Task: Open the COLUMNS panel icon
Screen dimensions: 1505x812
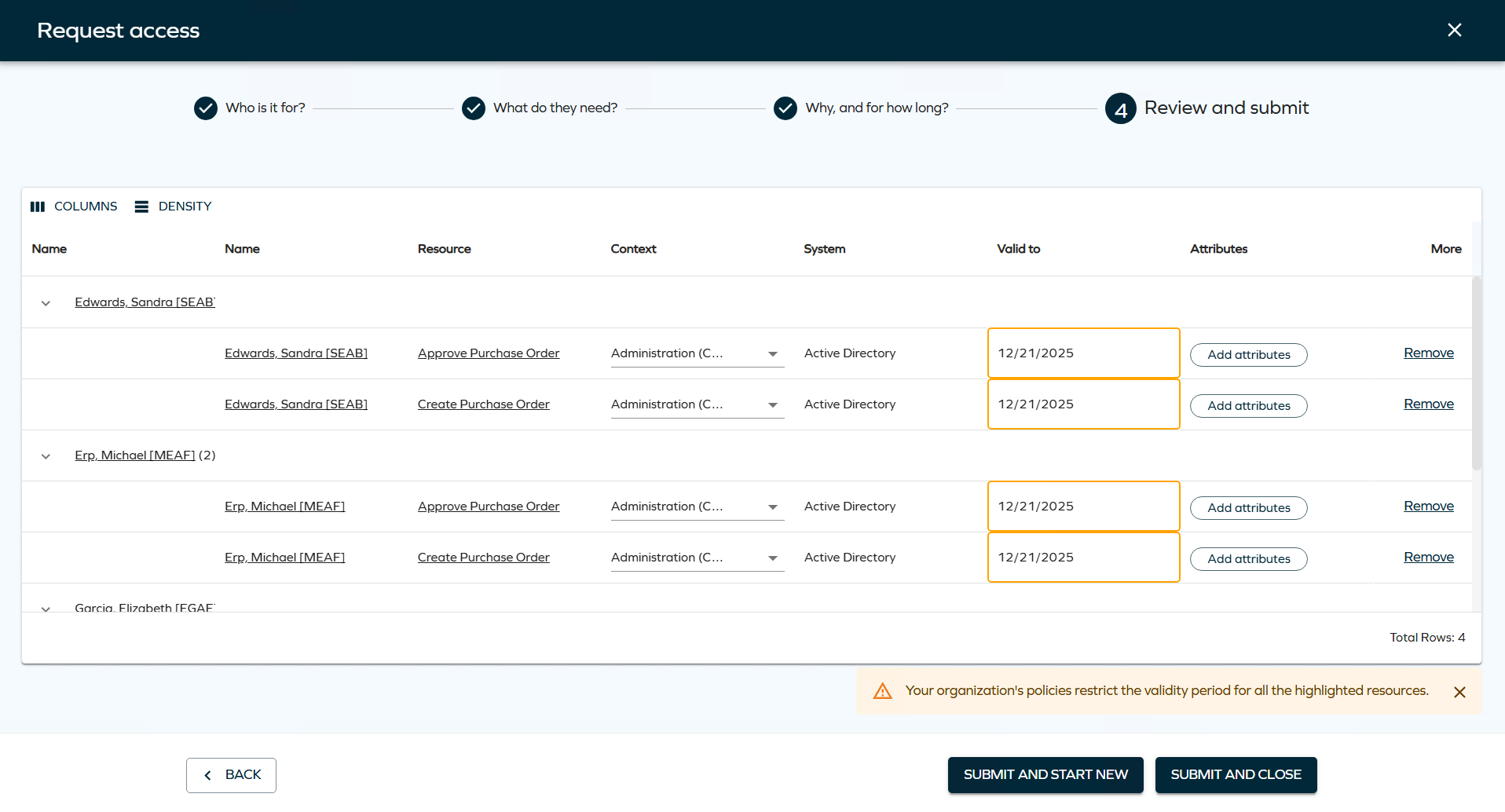Action: tap(37, 206)
